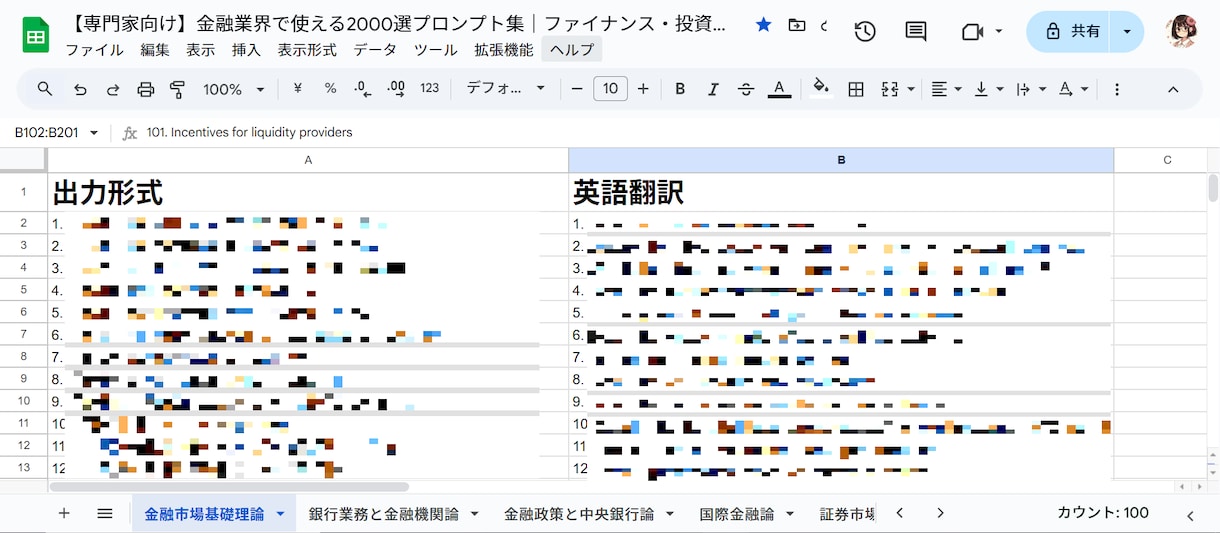Image resolution: width=1220 pixels, height=533 pixels.
Task: Expand merge cells options arrow
Action: 911,89
